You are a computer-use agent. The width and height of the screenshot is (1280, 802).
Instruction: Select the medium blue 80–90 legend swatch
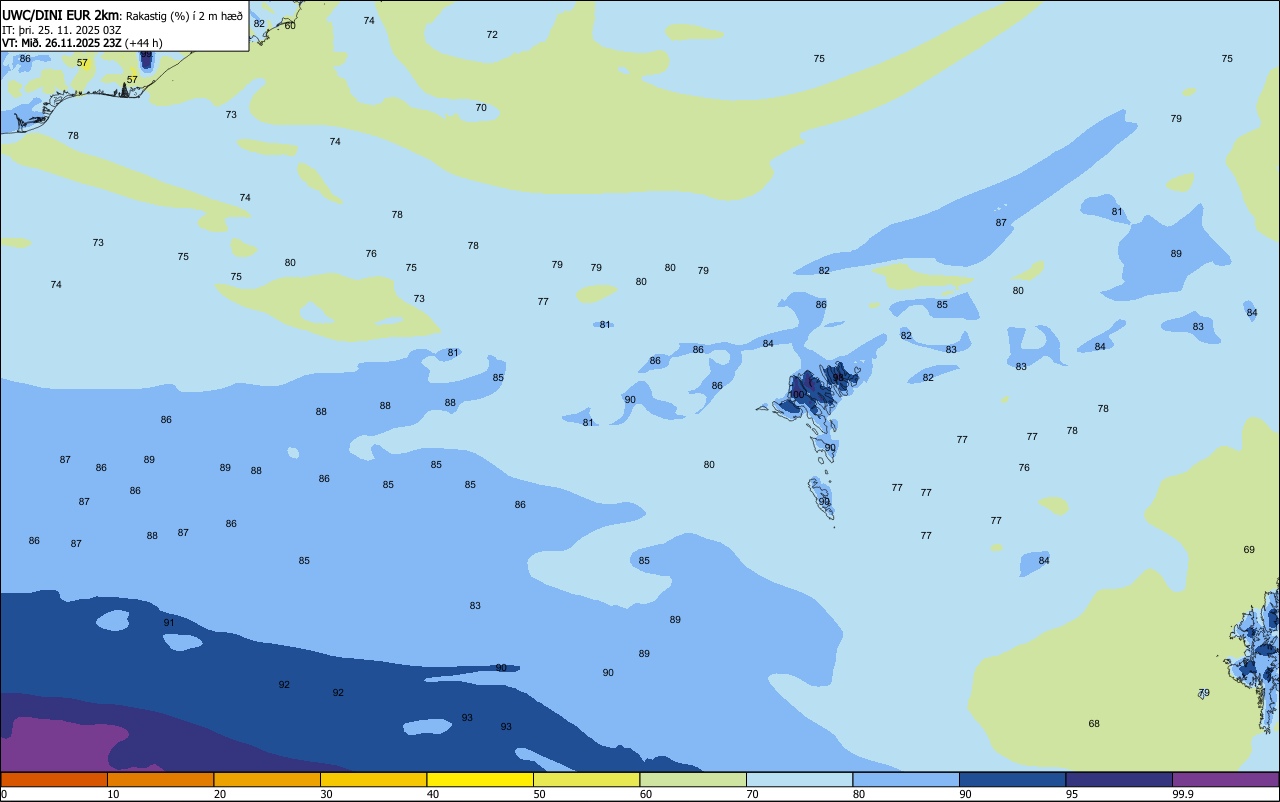pyautogui.click(x=906, y=779)
